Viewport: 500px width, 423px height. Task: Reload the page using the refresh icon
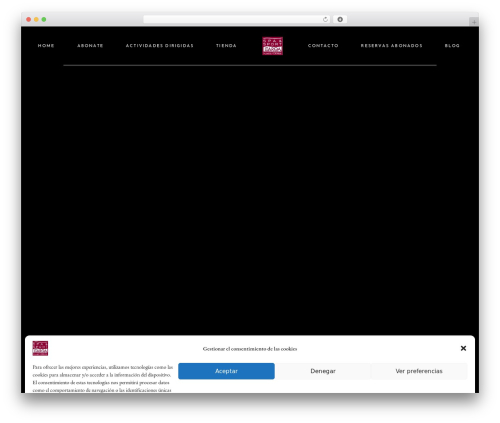(x=325, y=19)
